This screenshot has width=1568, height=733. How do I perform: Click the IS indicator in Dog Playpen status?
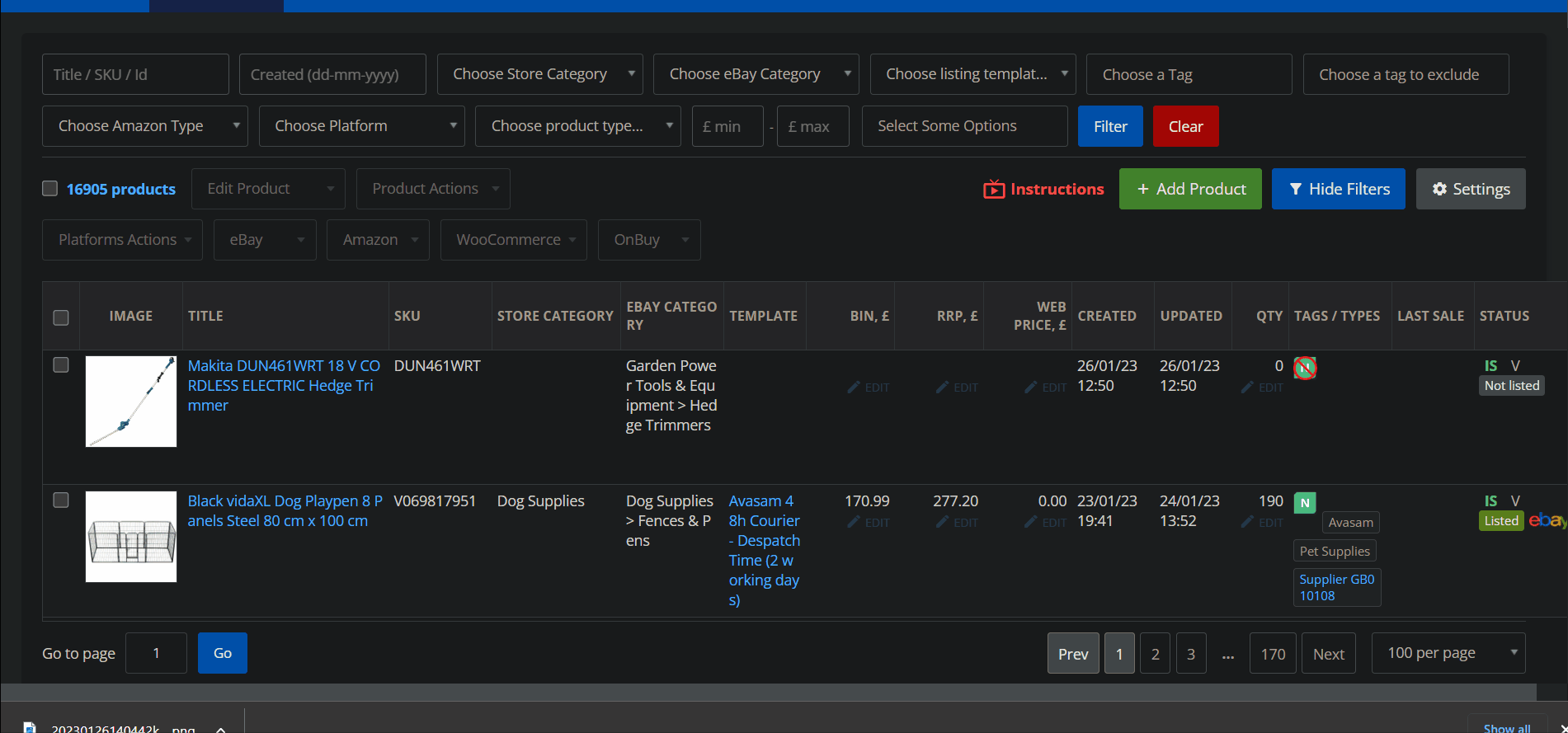pyautogui.click(x=1490, y=501)
